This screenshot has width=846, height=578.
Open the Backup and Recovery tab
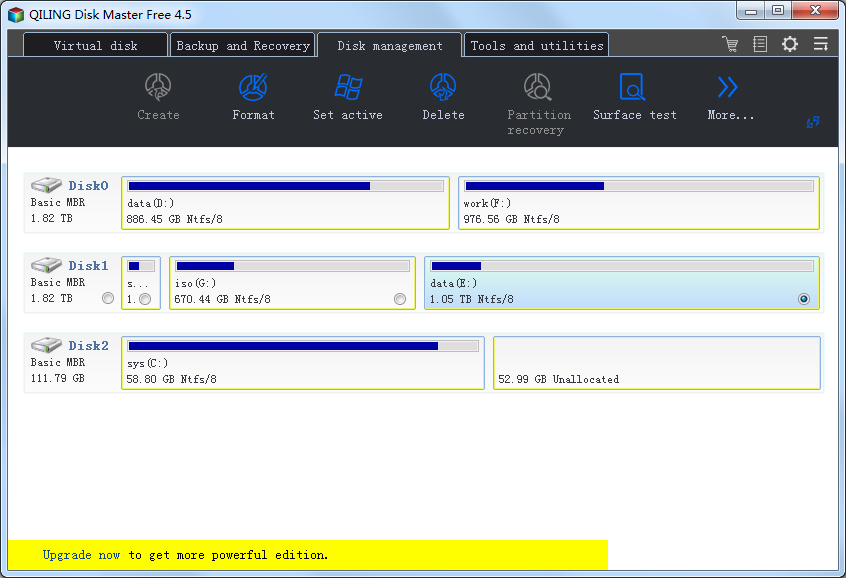[243, 45]
